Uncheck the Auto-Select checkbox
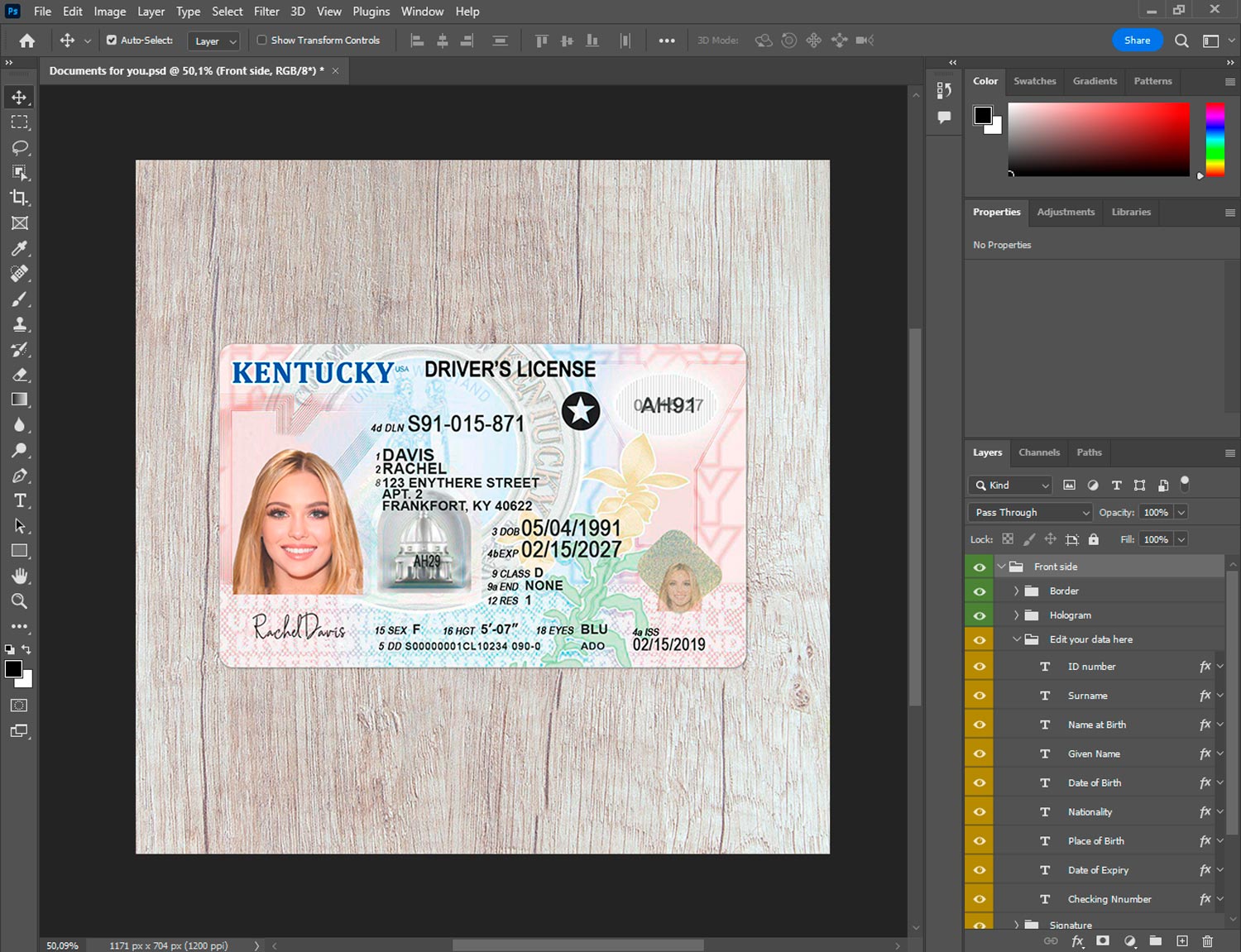This screenshot has width=1241, height=952. (112, 40)
